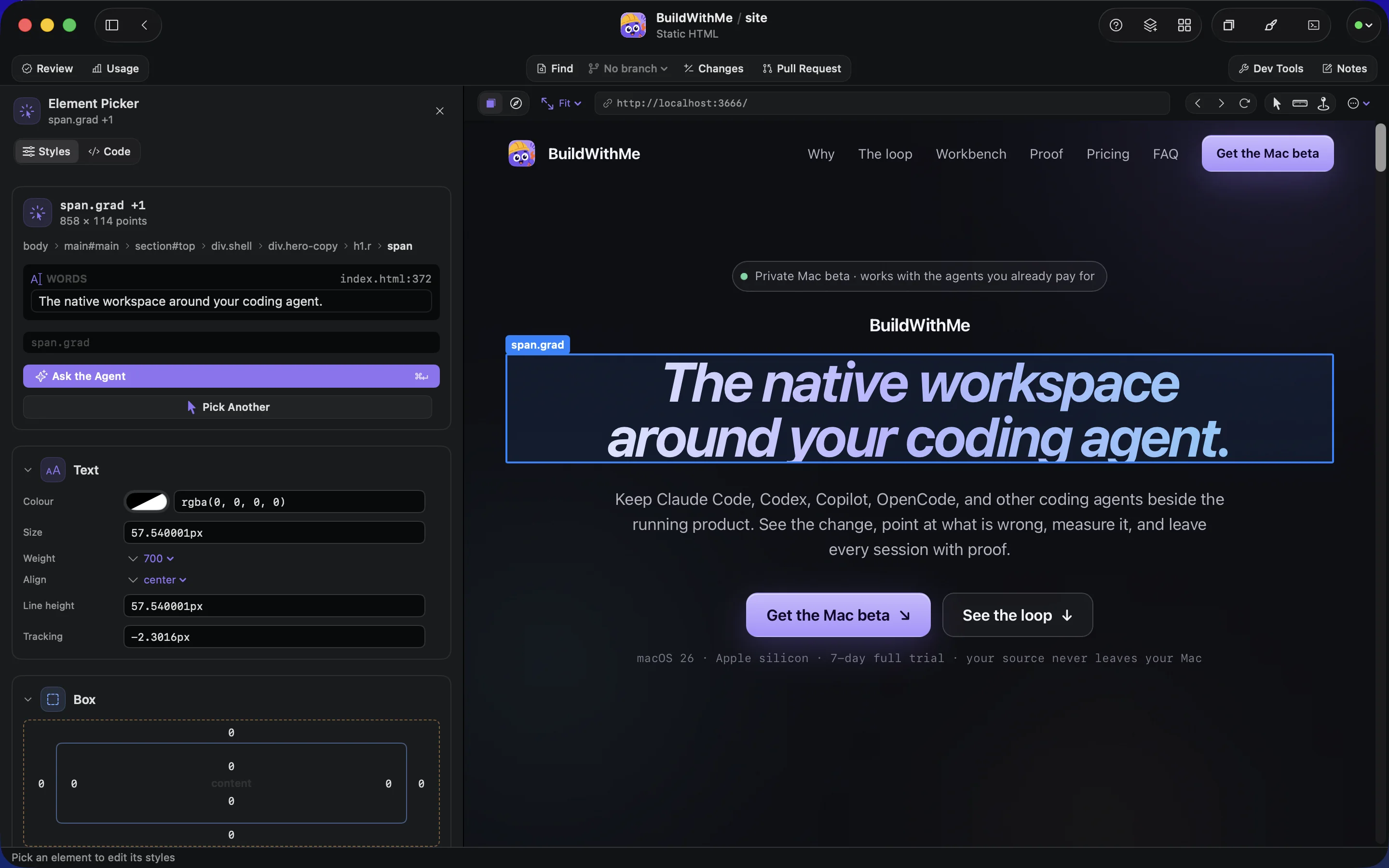
Task: Collapse the Box section
Action: tap(27, 699)
